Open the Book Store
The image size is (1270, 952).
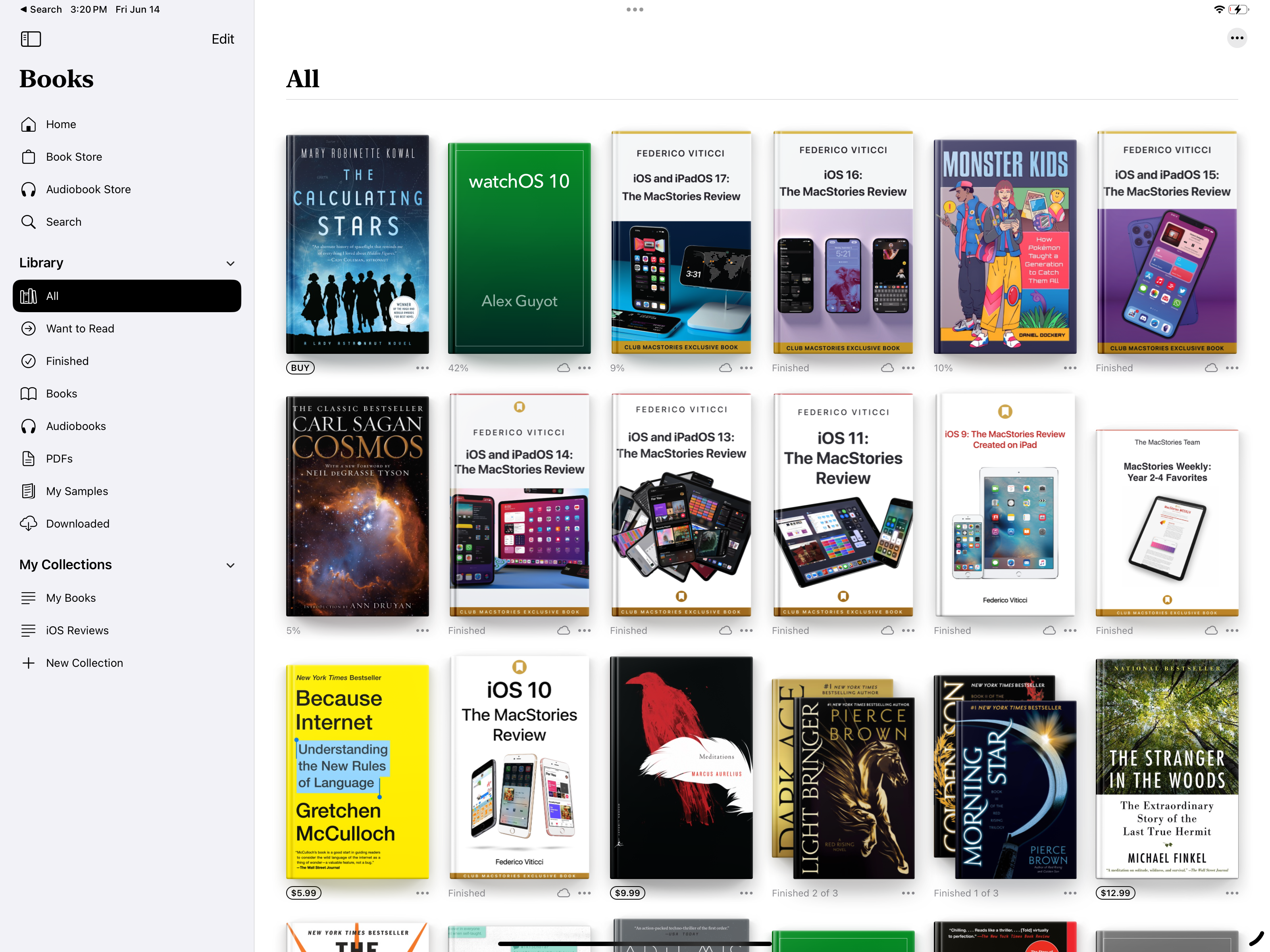(x=127, y=157)
